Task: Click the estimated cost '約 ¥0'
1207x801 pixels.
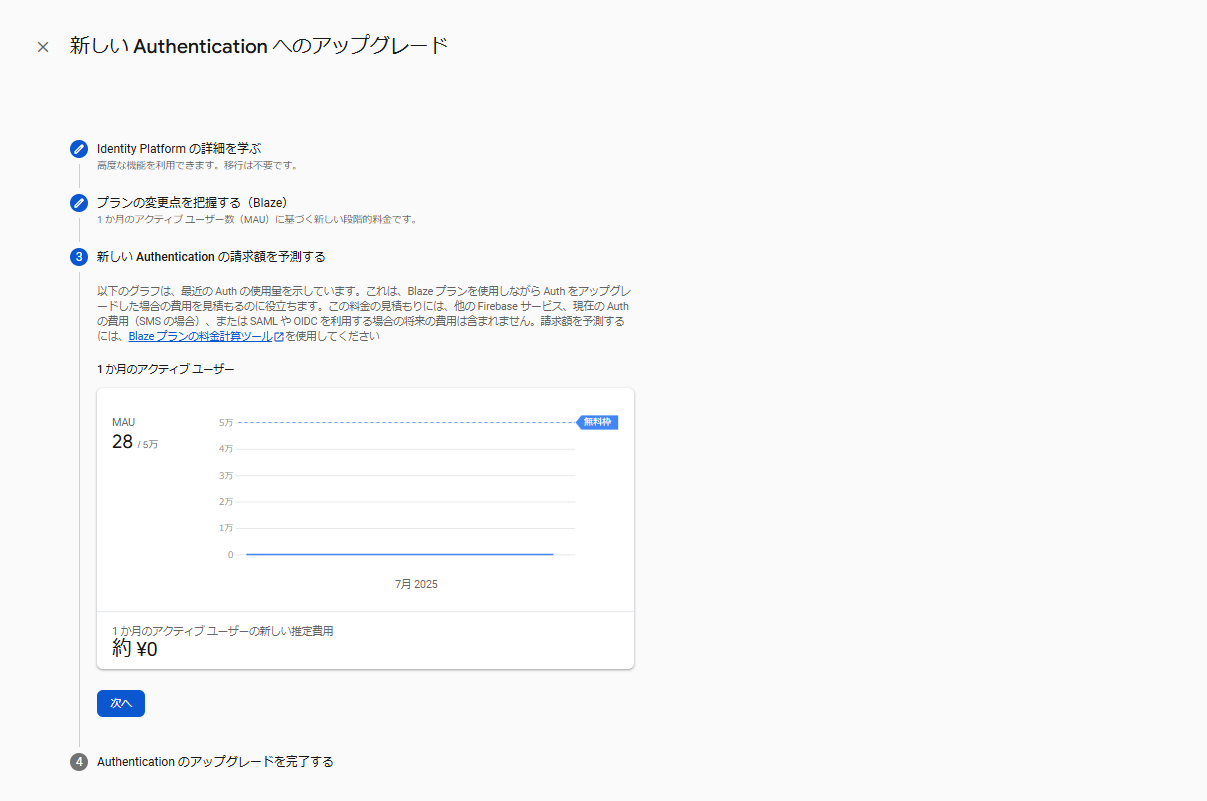Action: [135, 649]
